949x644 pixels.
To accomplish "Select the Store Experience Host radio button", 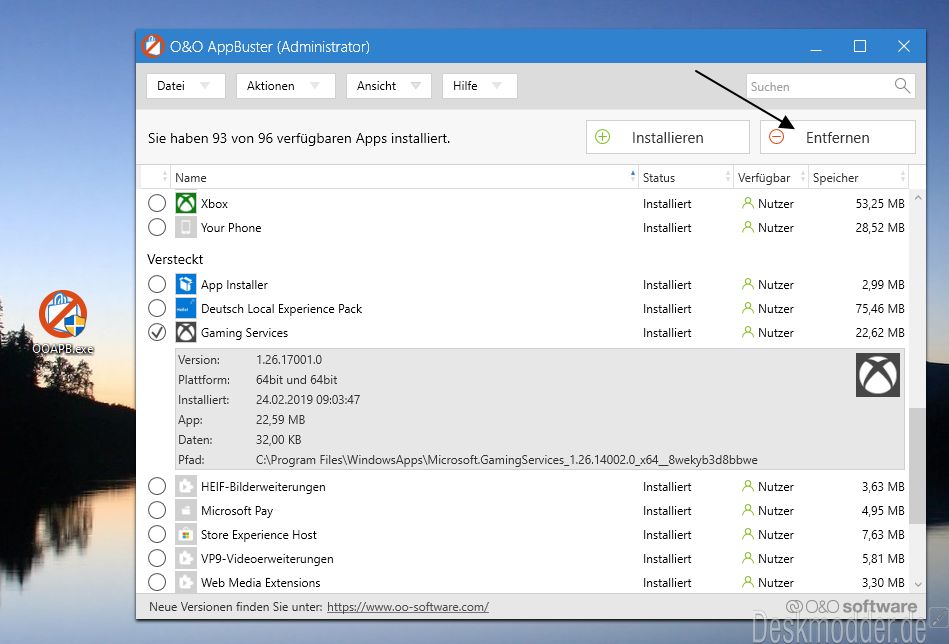I will pos(157,534).
